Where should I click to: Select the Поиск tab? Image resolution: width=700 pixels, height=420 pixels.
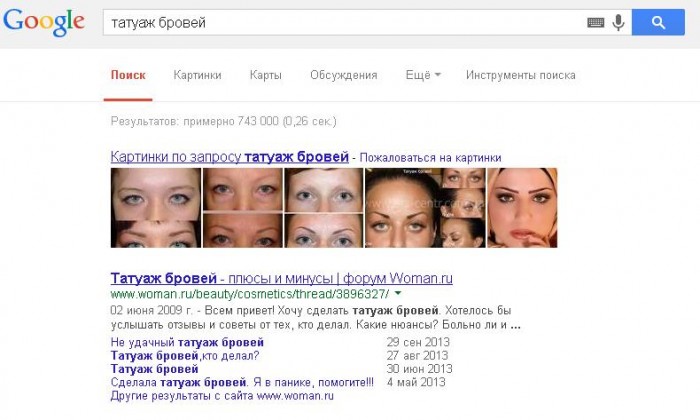[128, 75]
